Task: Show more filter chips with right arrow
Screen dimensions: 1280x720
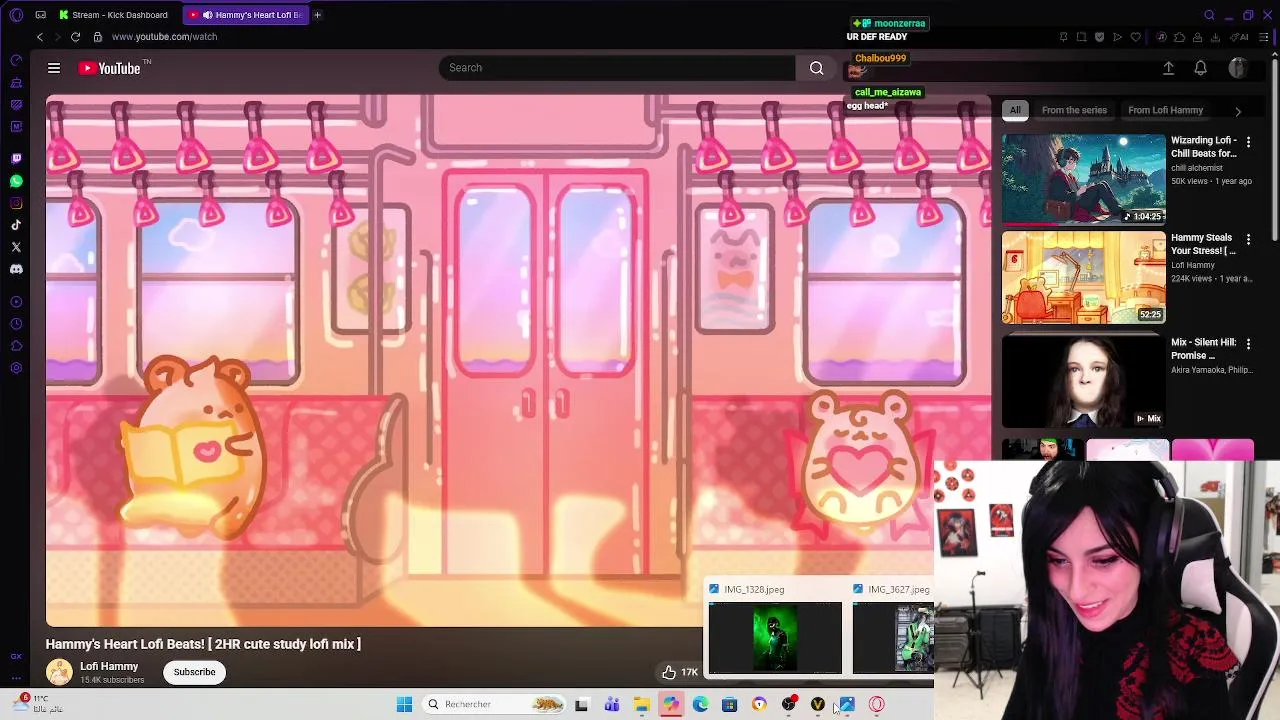Action: pos(1238,111)
